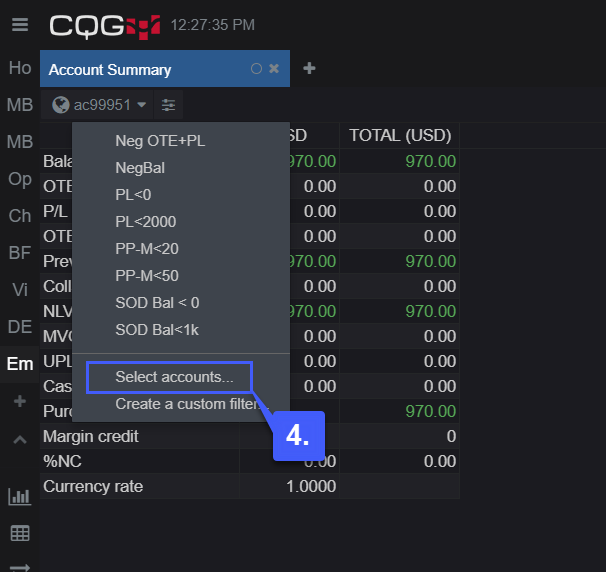Collapse sidebar using the up chevron
This screenshot has height=572, width=606.
pyautogui.click(x=20, y=439)
